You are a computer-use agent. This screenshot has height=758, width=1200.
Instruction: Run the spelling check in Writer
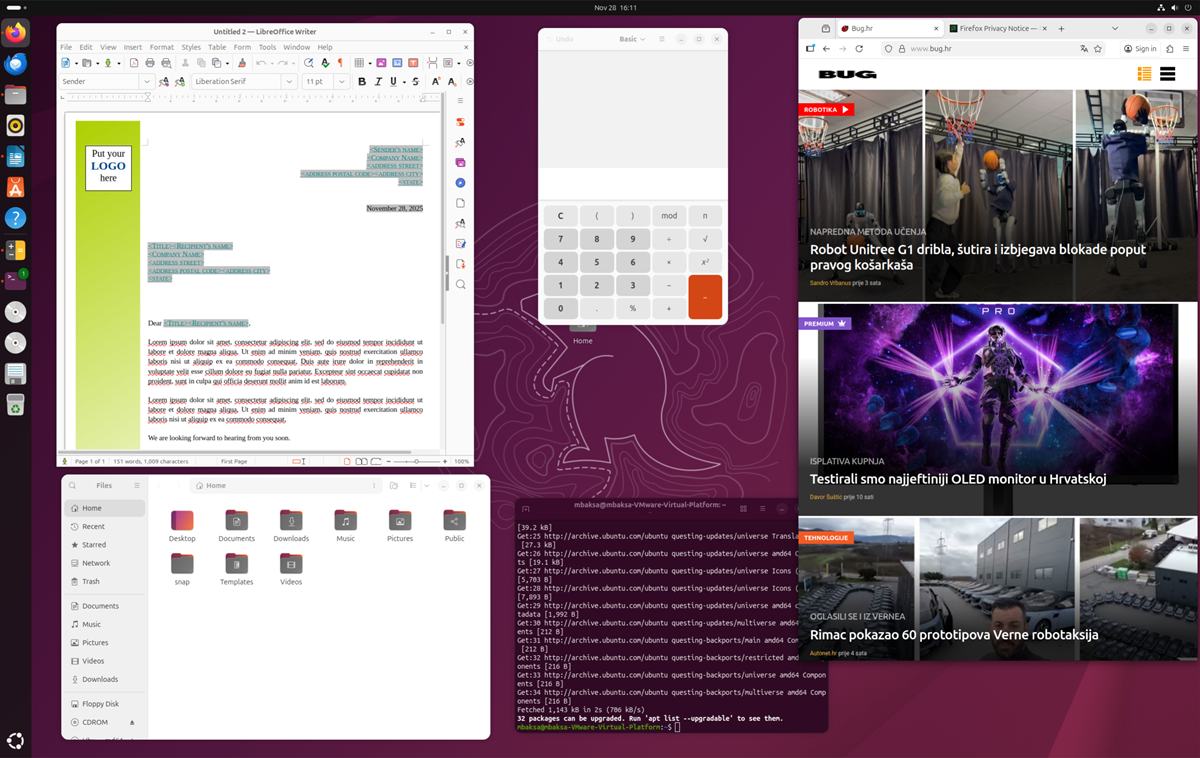pyautogui.click(x=325, y=63)
